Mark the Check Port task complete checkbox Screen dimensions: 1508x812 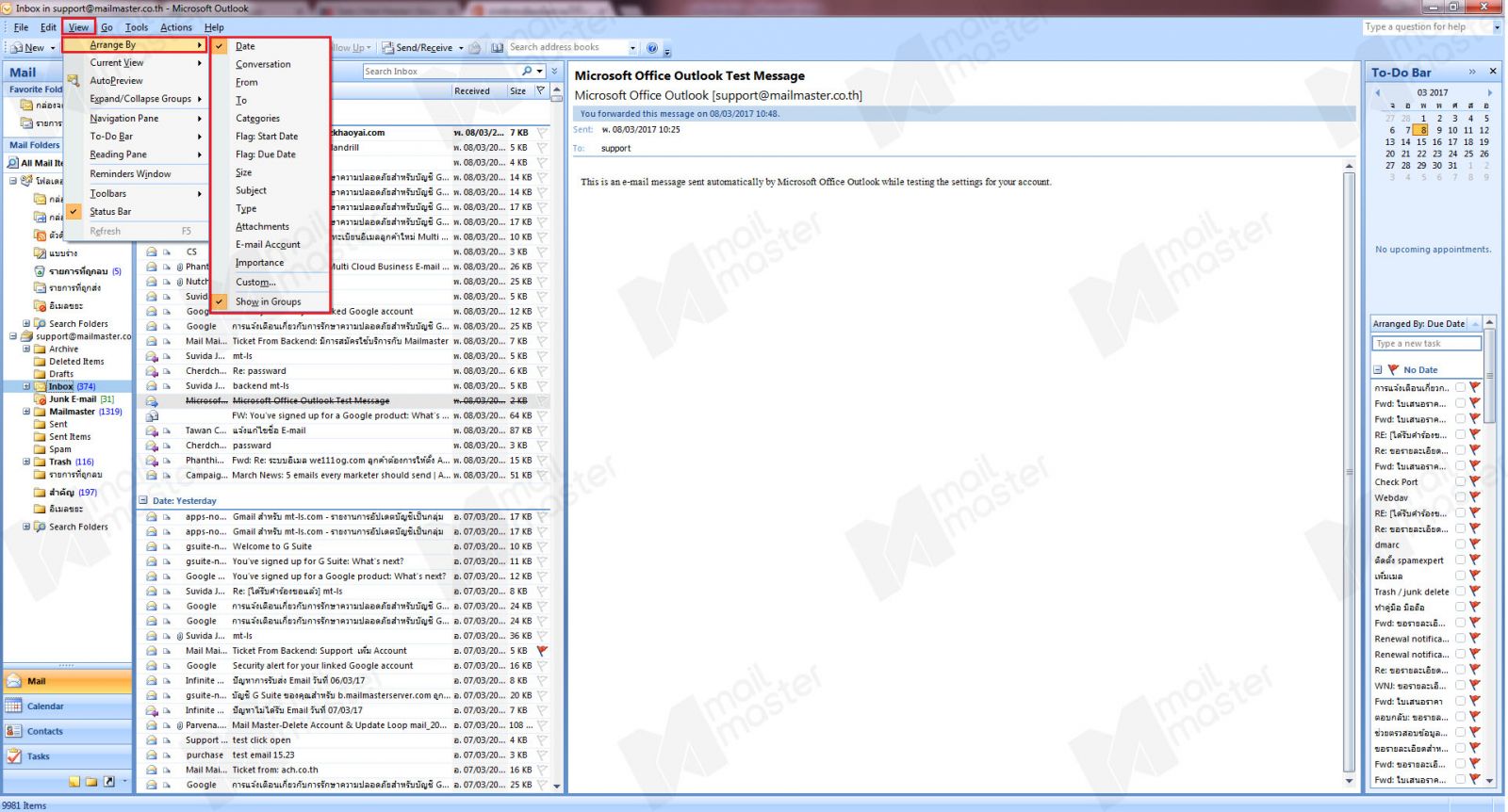1460,481
